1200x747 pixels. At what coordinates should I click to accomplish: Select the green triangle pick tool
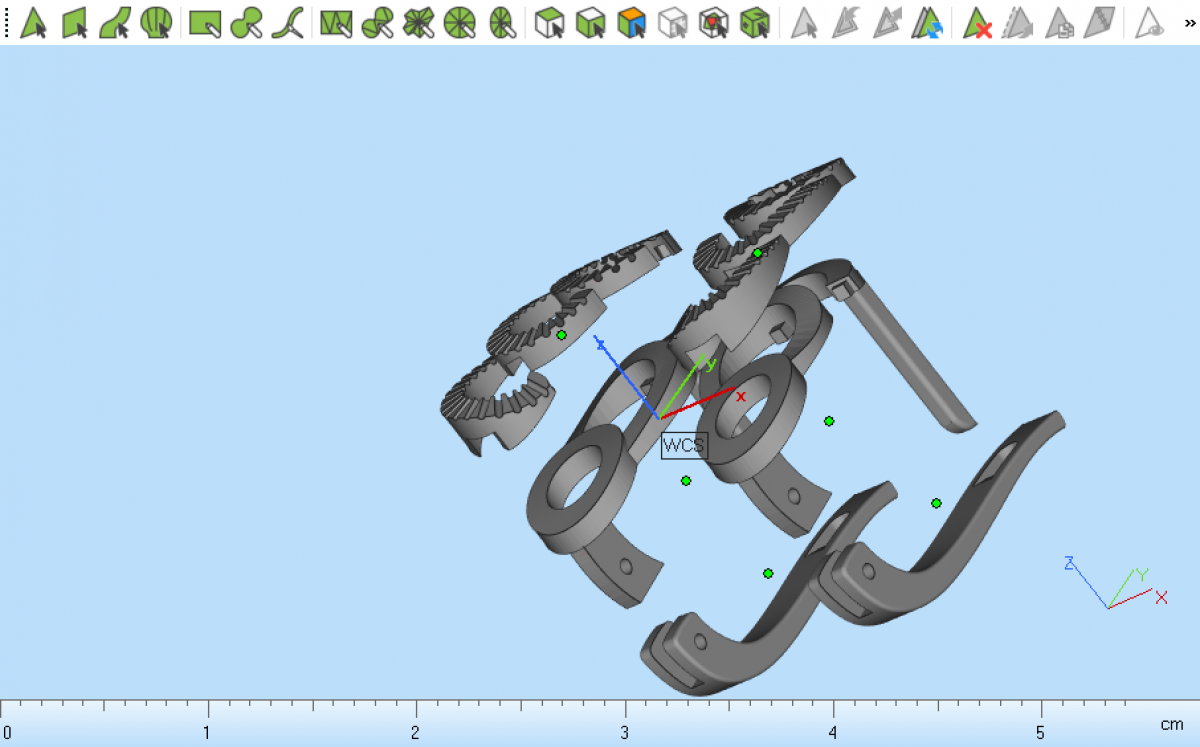click(34, 22)
